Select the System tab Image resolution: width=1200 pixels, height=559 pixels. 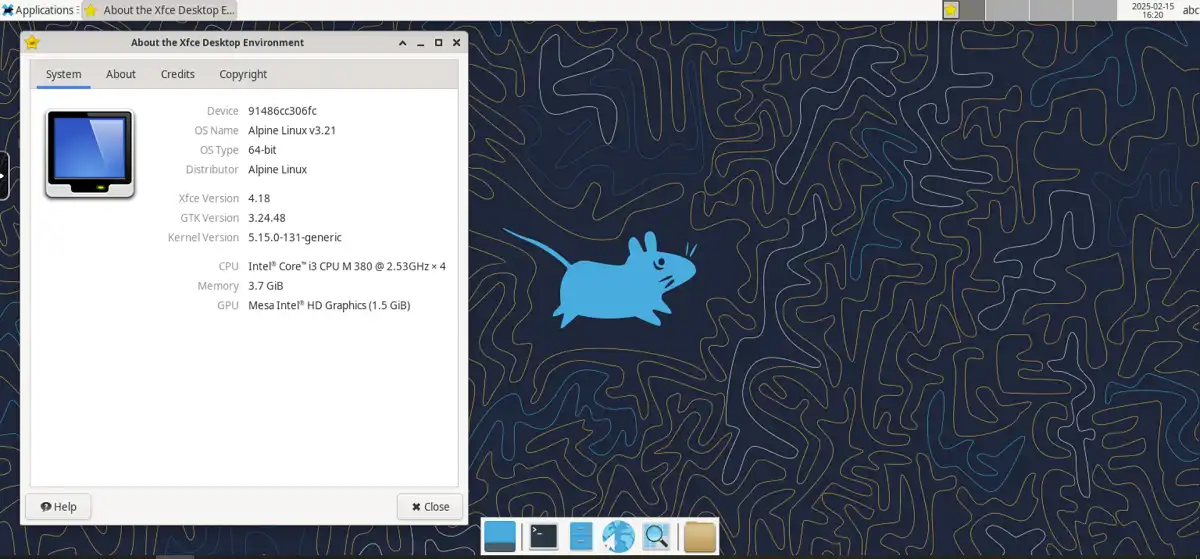(64, 74)
